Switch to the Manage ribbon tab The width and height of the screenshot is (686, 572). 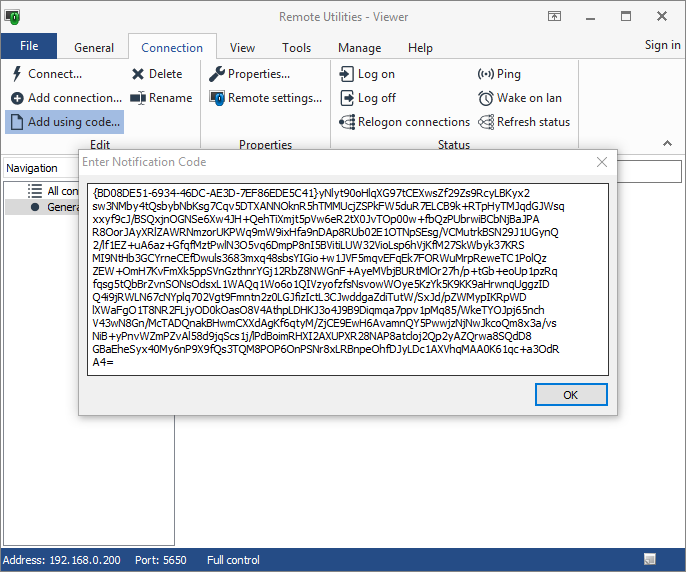coord(359,48)
